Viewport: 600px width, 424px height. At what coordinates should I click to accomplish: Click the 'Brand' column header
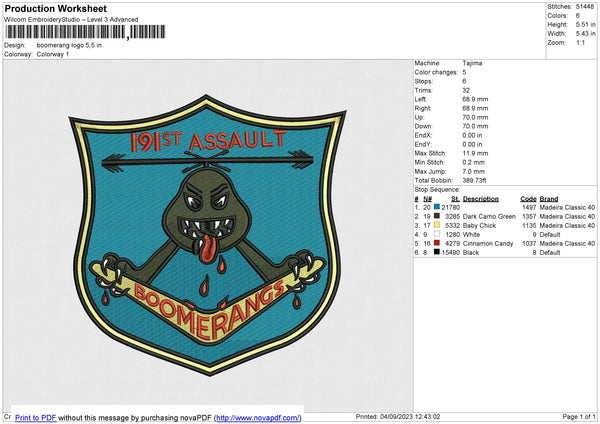click(x=549, y=199)
